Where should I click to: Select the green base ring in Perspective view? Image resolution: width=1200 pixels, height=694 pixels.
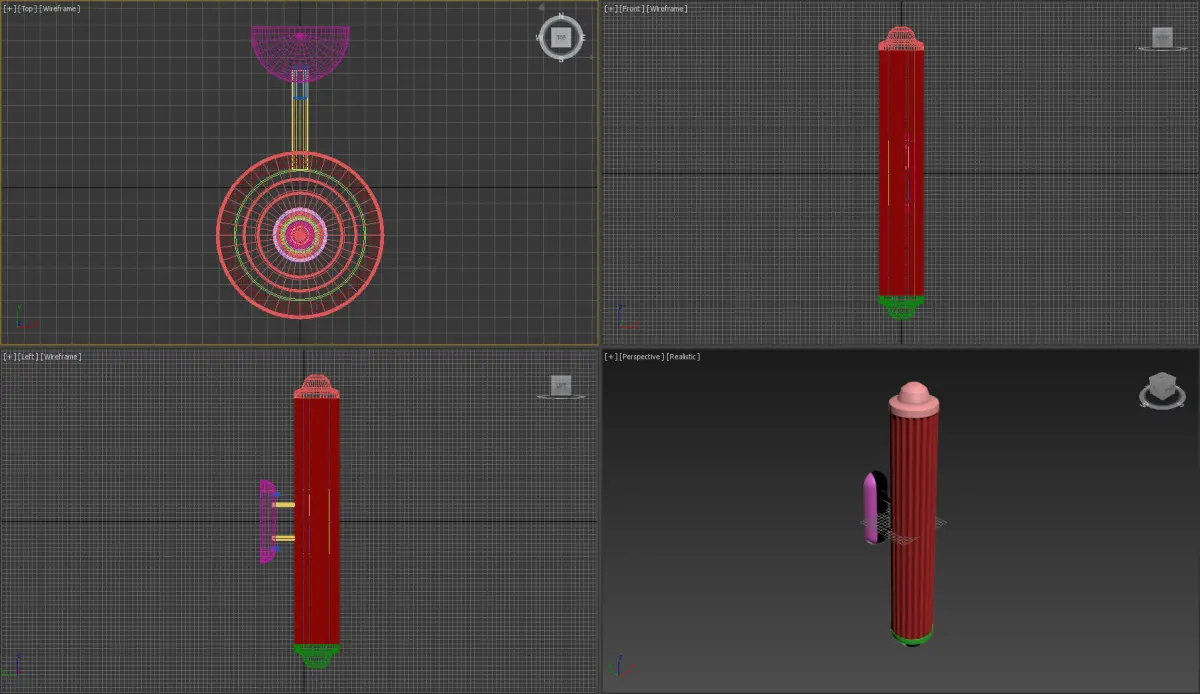(912, 636)
